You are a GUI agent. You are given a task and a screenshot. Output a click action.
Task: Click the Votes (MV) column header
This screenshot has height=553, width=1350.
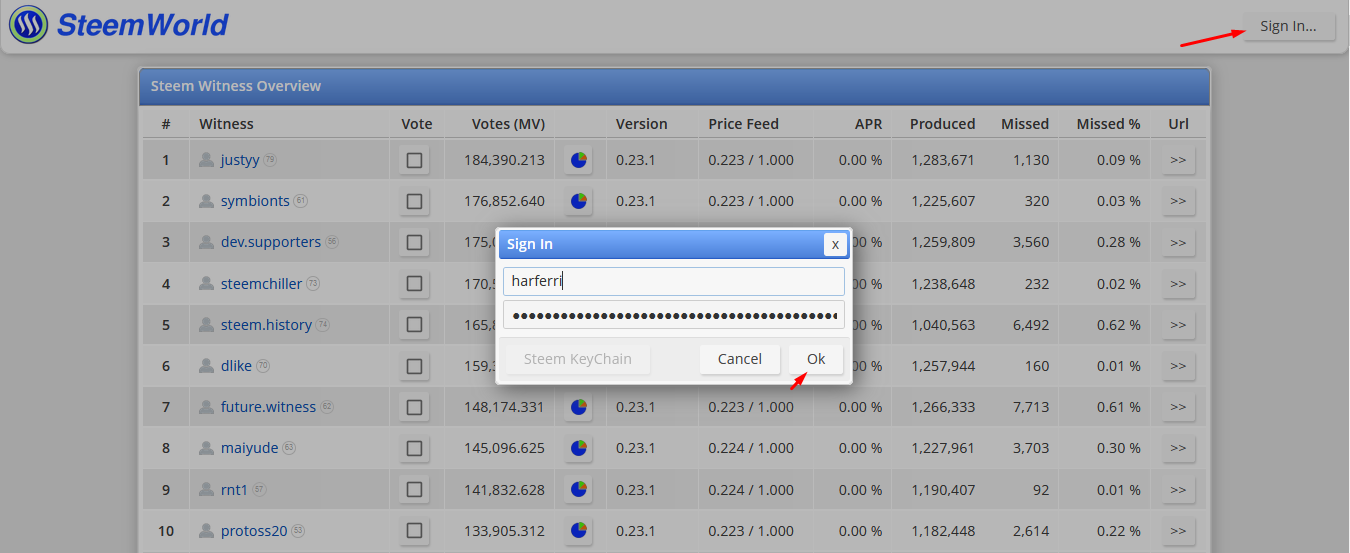click(508, 124)
